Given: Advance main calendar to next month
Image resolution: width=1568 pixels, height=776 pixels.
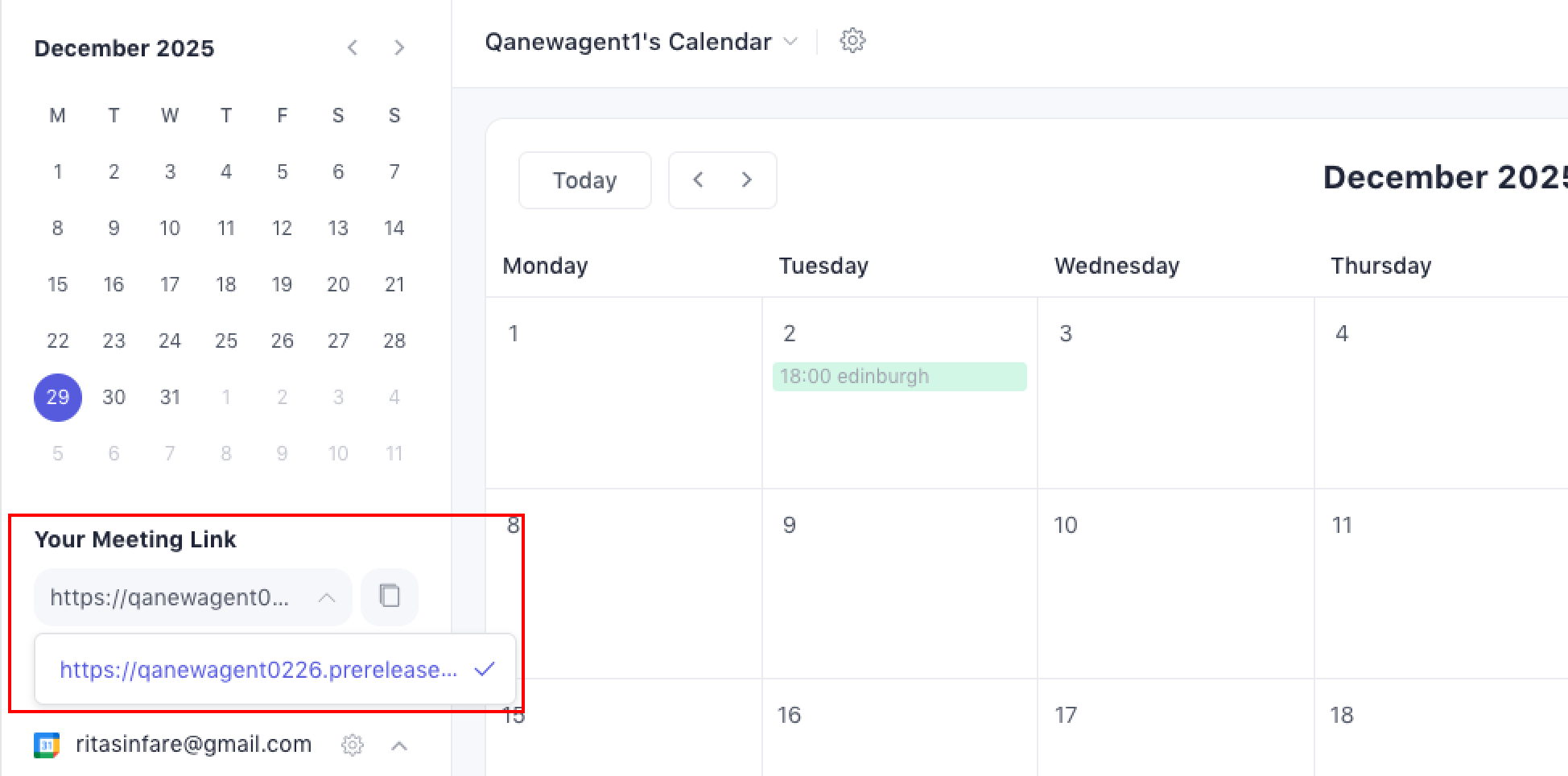Looking at the screenshot, I should point(747,180).
